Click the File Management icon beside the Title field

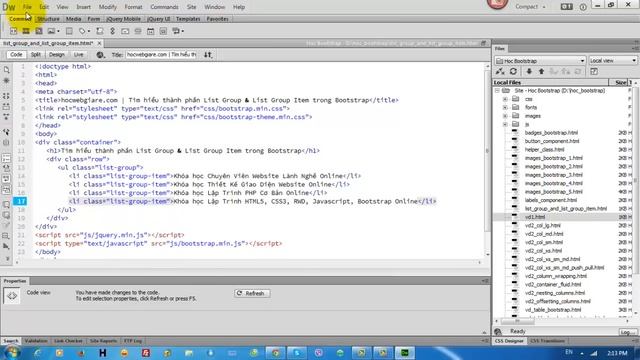point(208,55)
